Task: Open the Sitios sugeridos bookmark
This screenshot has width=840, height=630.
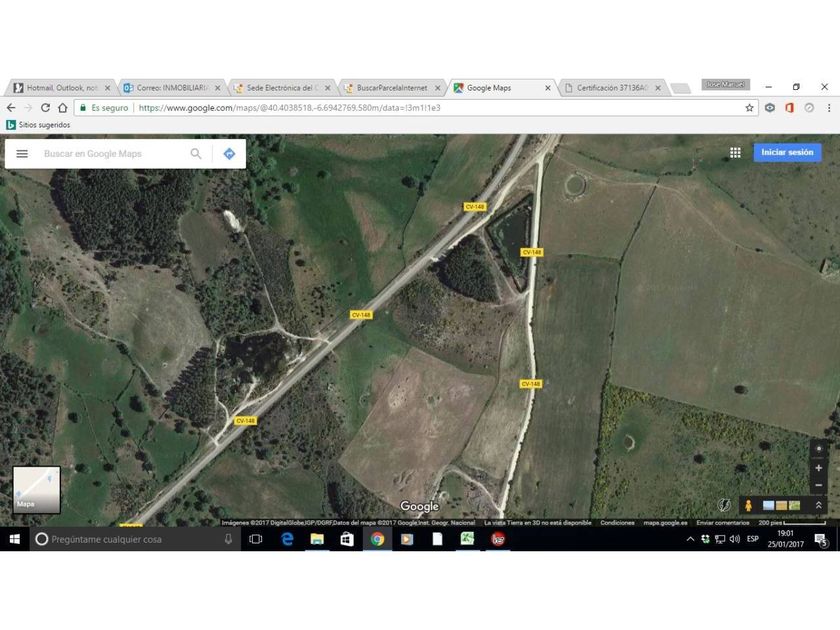Action: point(38,125)
